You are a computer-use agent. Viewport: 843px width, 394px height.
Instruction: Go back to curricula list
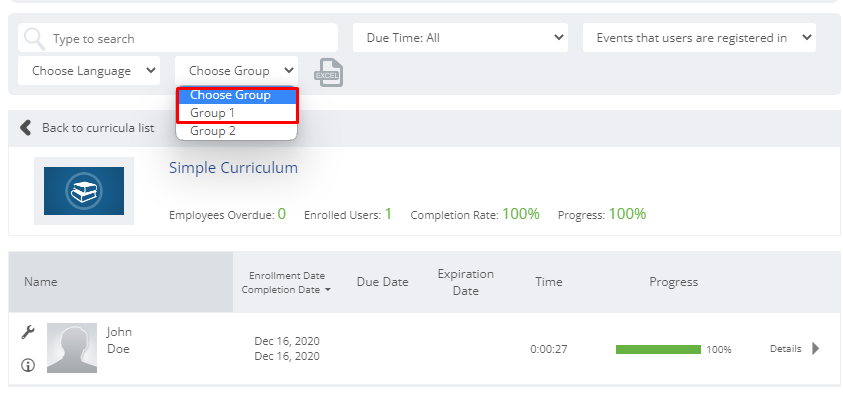tap(98, 128)
